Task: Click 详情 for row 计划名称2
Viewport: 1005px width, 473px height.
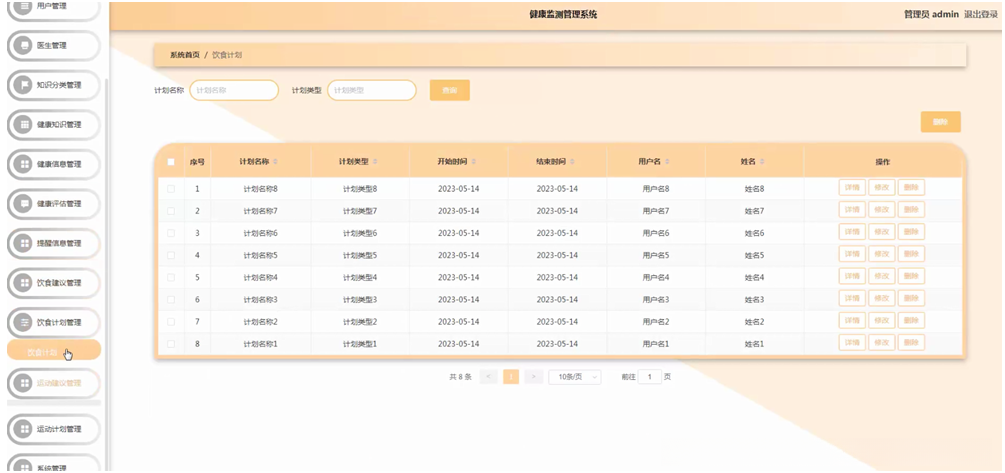Action: pyautogui.click(x=852, y=320)
